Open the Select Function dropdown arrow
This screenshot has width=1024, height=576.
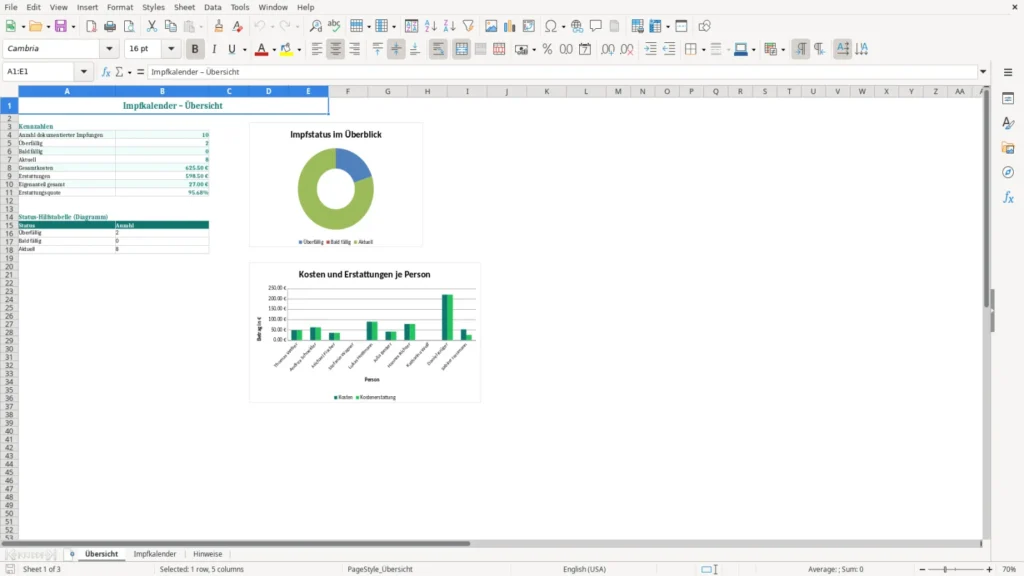[129, 72]
